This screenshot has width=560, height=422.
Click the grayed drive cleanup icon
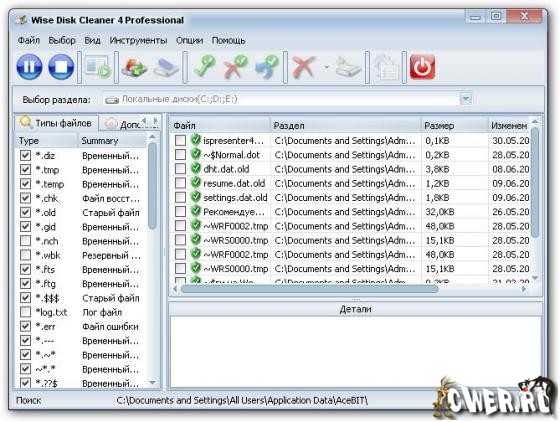point(349,67)
